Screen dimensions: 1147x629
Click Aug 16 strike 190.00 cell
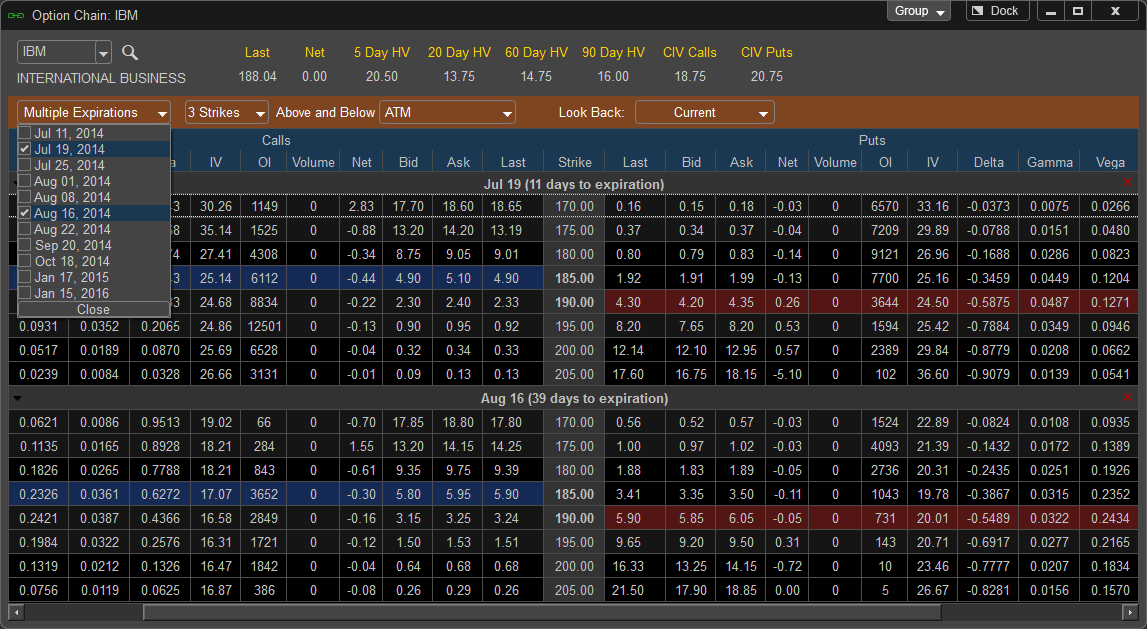click(574, 518)
